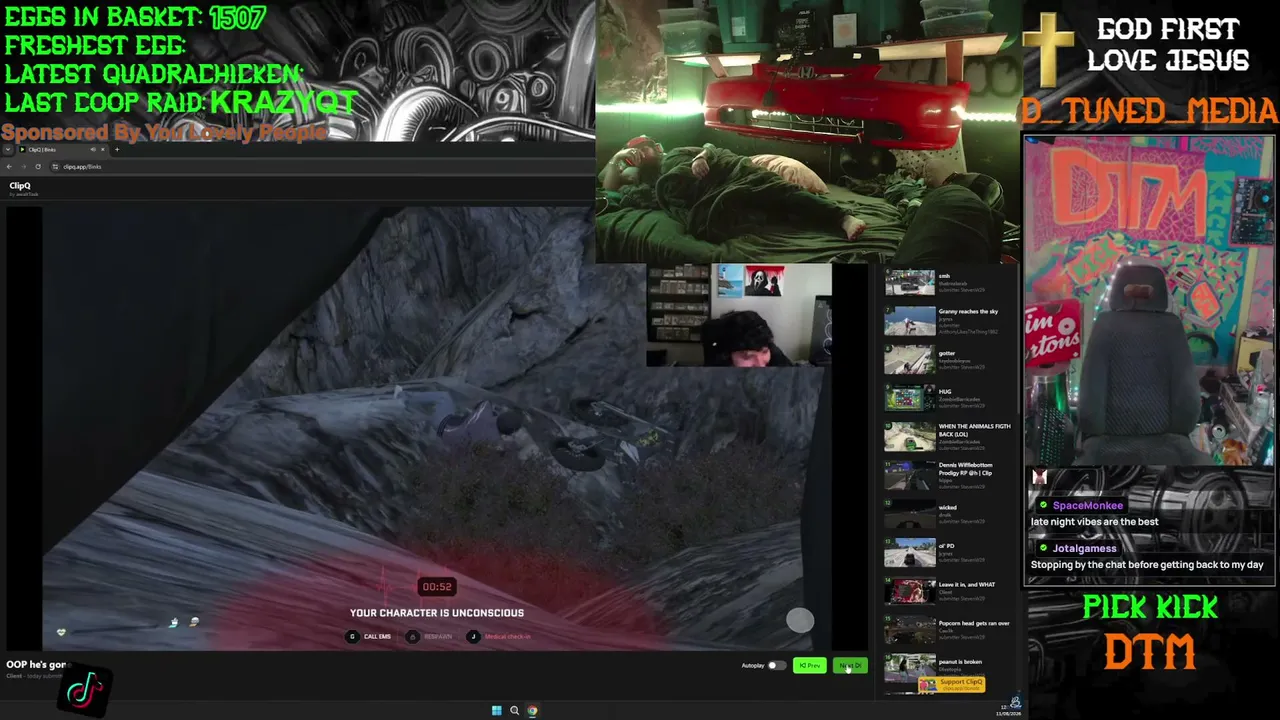The image size is (1280, 720).
Task: Go to previous clip with Prev button
Action: [x=810, y=666]
